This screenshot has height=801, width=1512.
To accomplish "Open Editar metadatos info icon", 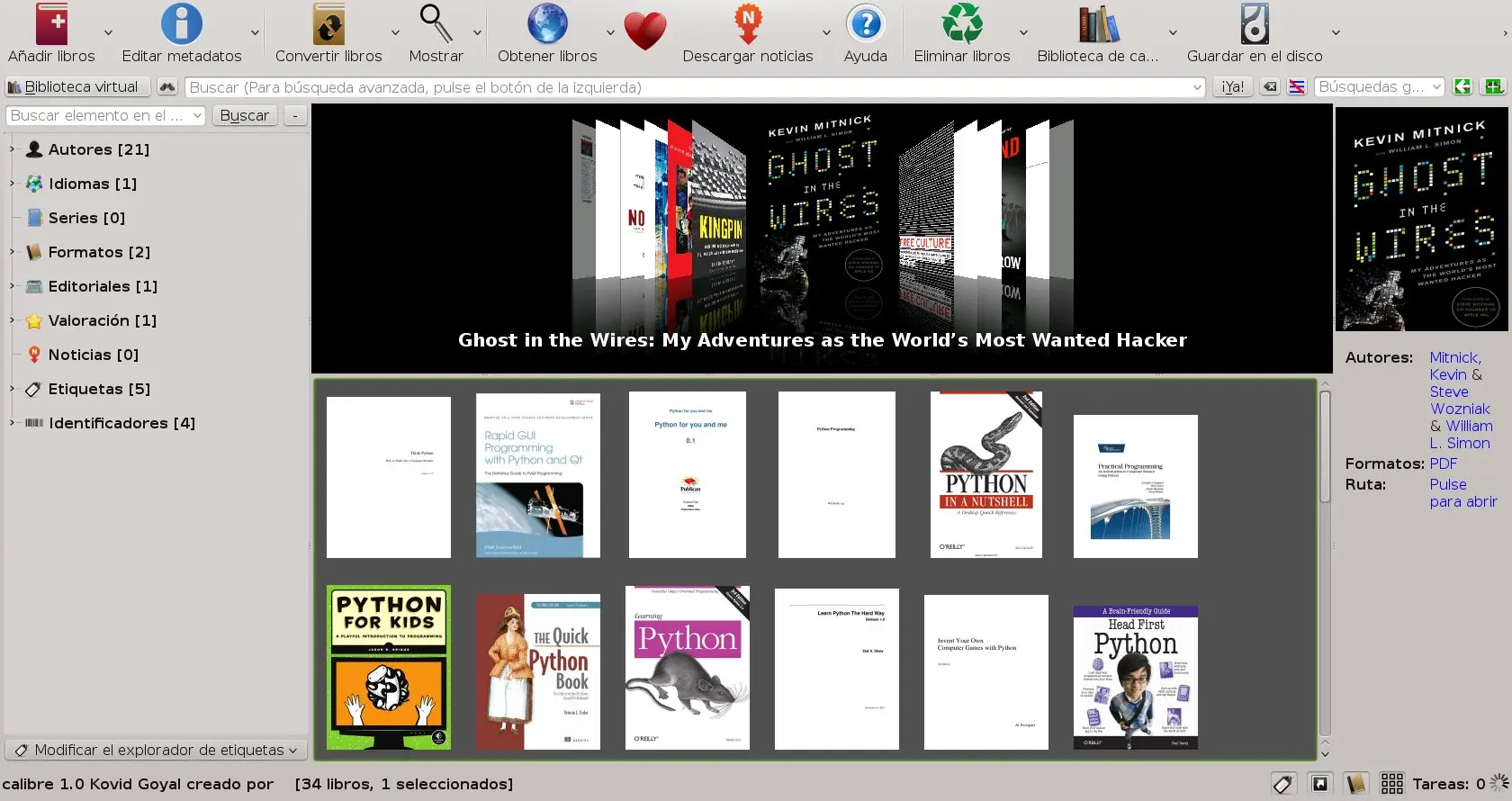I will pyautogui.click(x=181, y=24).
